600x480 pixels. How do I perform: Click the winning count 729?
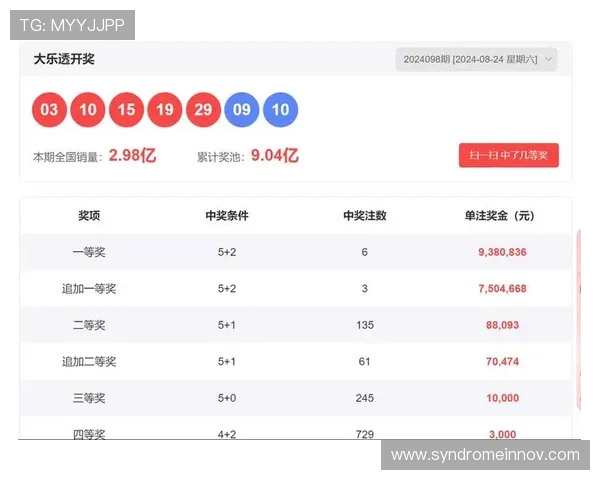365,434
